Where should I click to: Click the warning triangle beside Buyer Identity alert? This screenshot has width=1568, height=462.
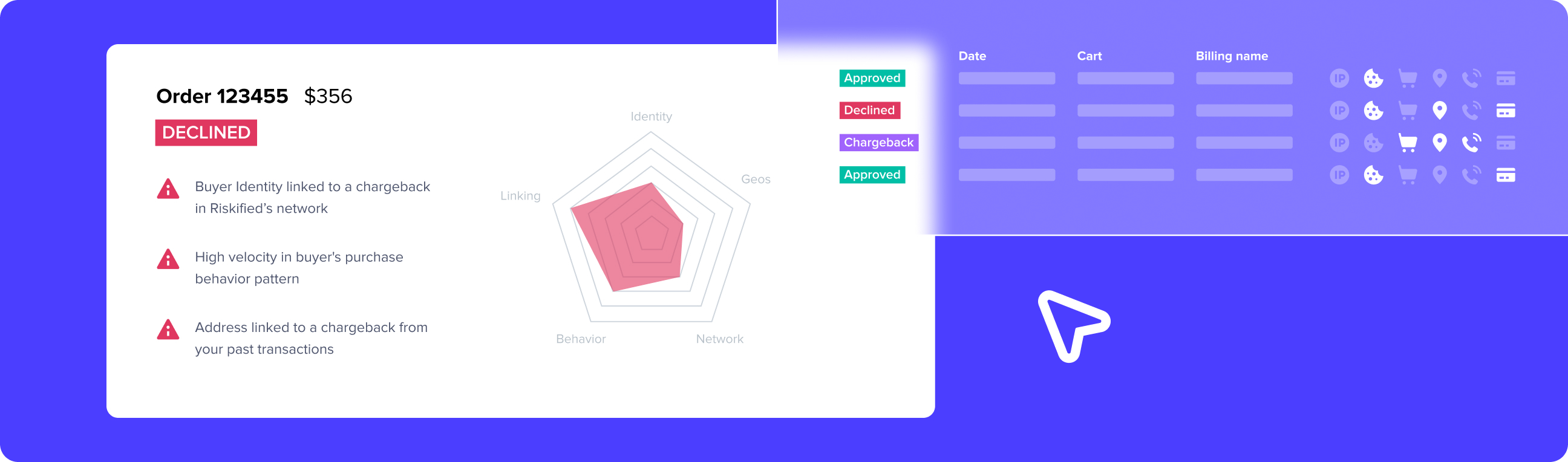pyautogui.click(x=168, y=189)
